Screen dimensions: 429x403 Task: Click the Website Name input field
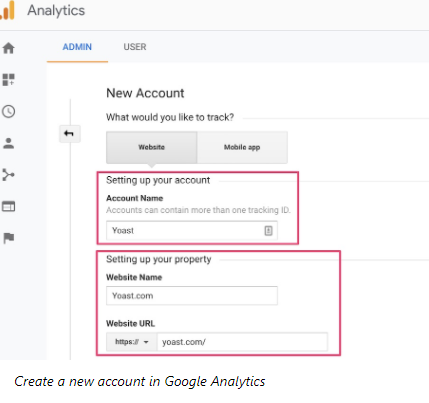[x=192, y=296]
